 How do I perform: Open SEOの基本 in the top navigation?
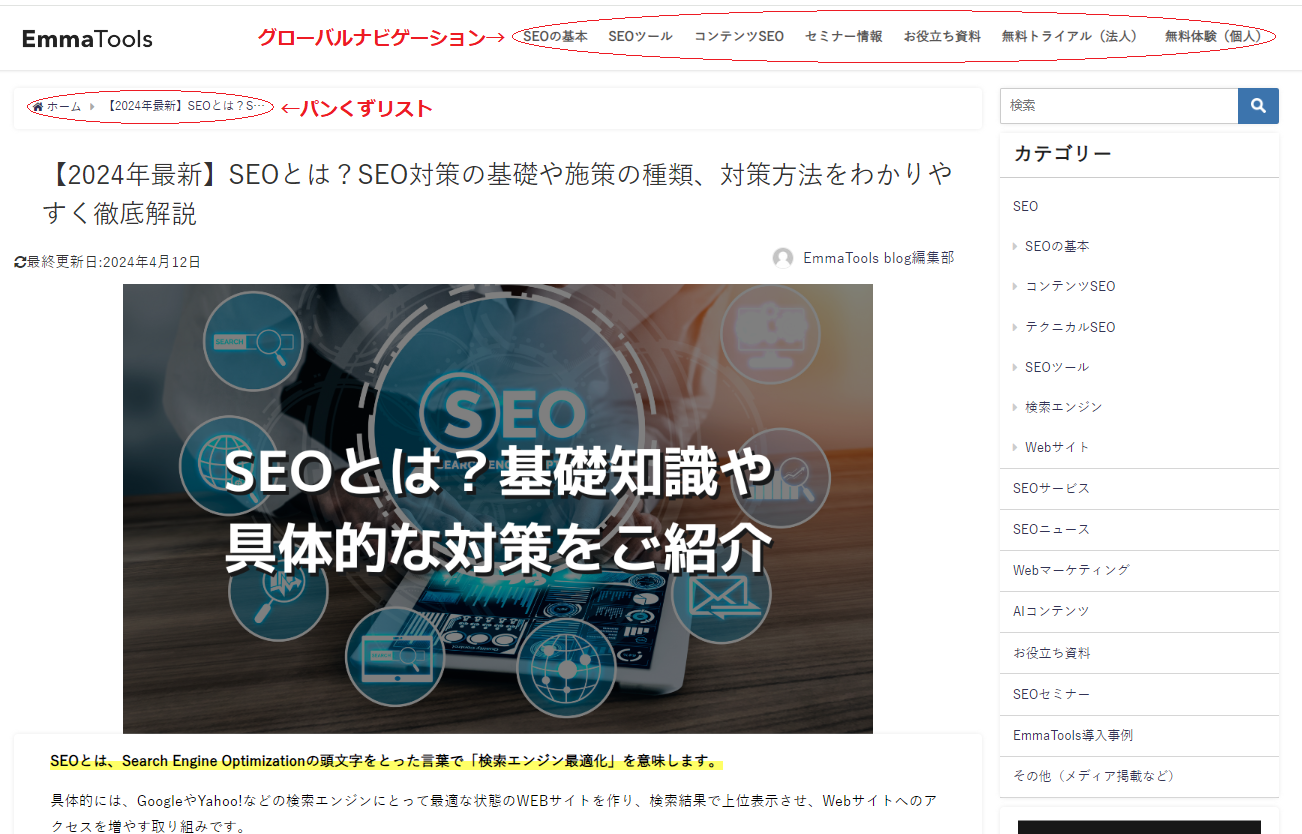point(555,36)
